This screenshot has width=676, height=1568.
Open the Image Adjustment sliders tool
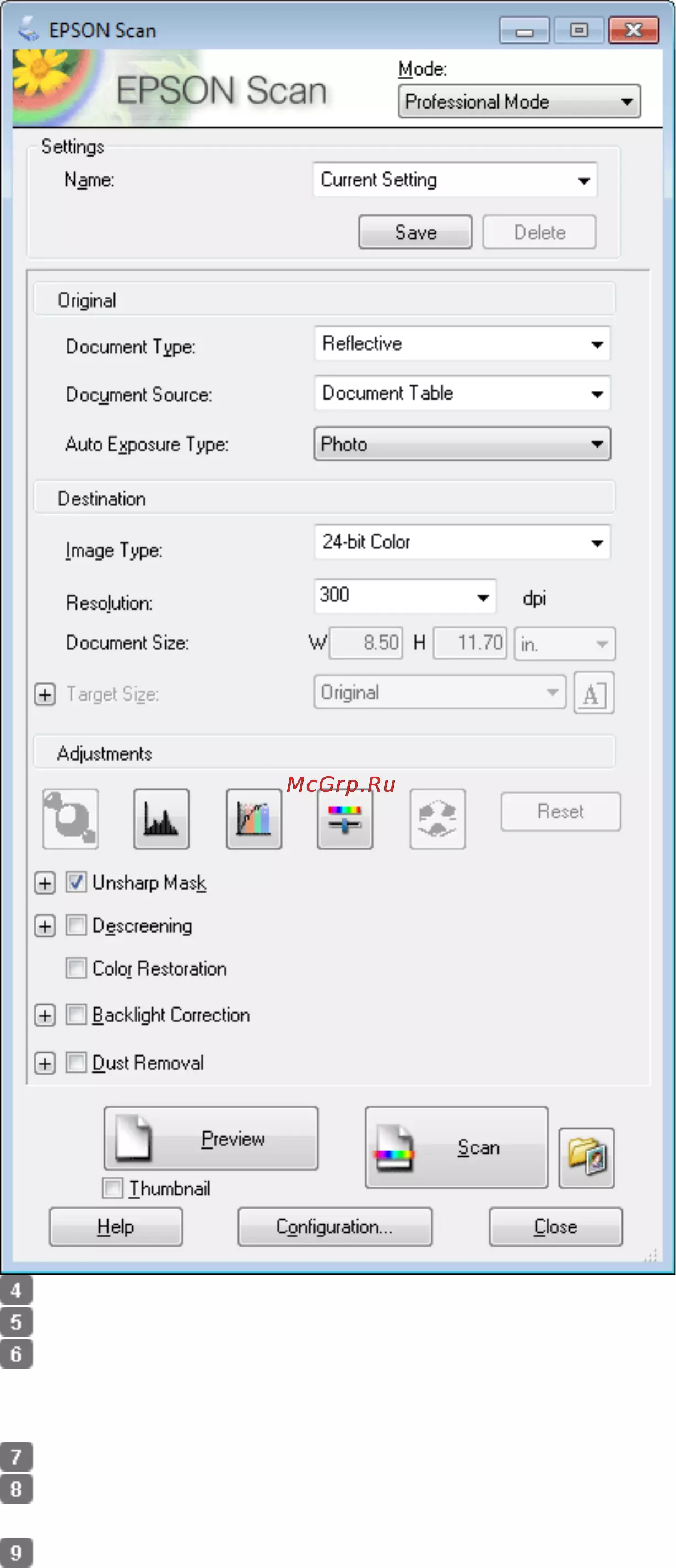pyautogui.click(x=345, y=818)
